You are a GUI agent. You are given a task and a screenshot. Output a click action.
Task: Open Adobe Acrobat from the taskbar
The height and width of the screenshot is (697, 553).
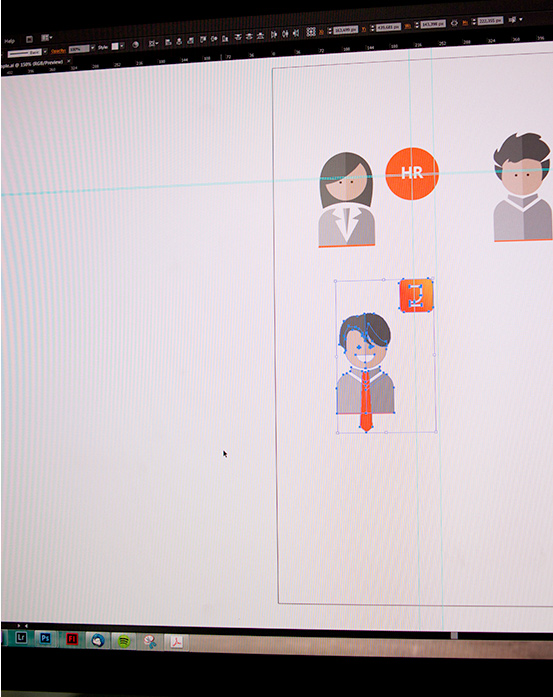176,642
